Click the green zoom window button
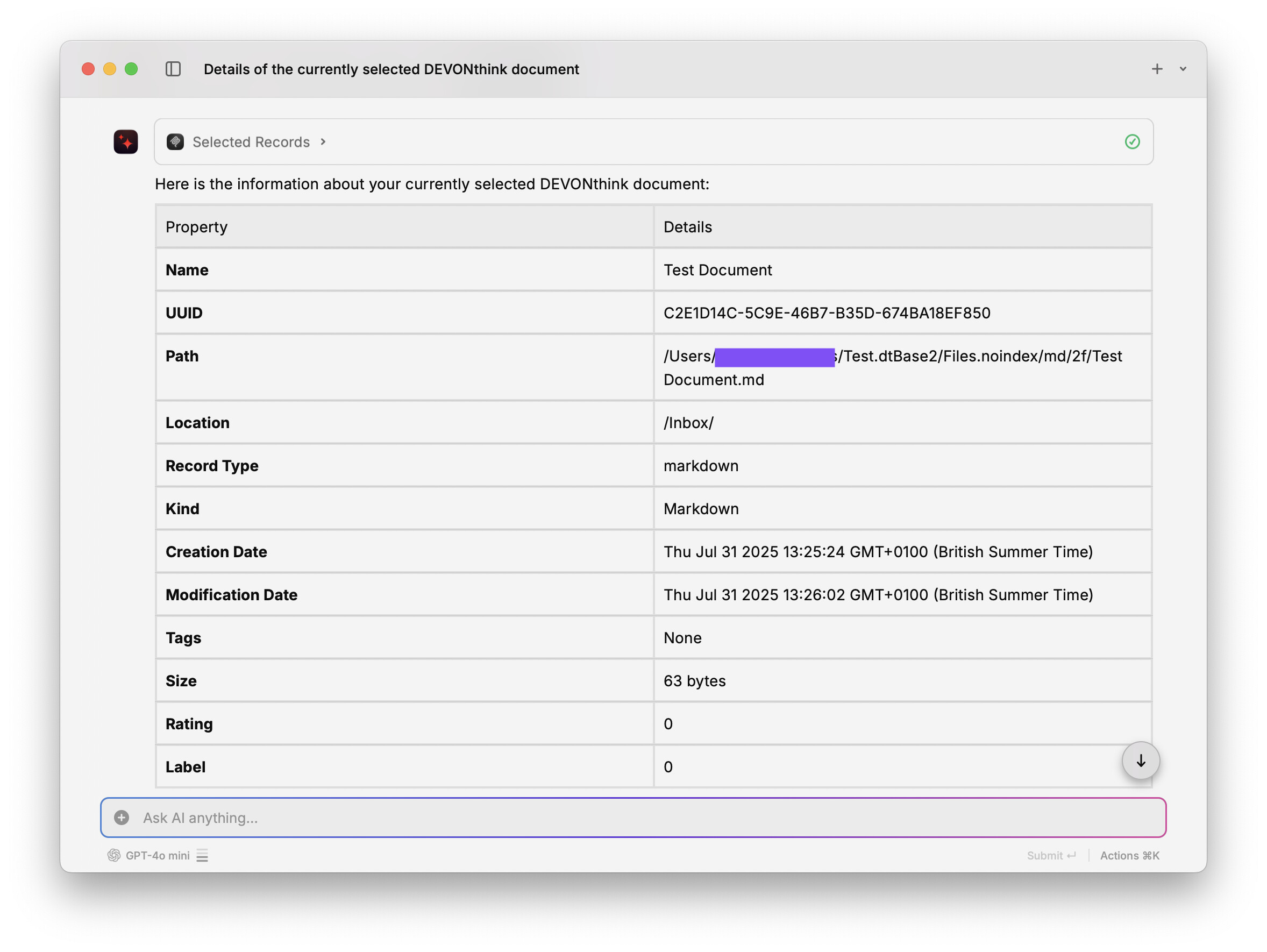This screenshot has width=1267, height=952. click(x=131, y=69)
